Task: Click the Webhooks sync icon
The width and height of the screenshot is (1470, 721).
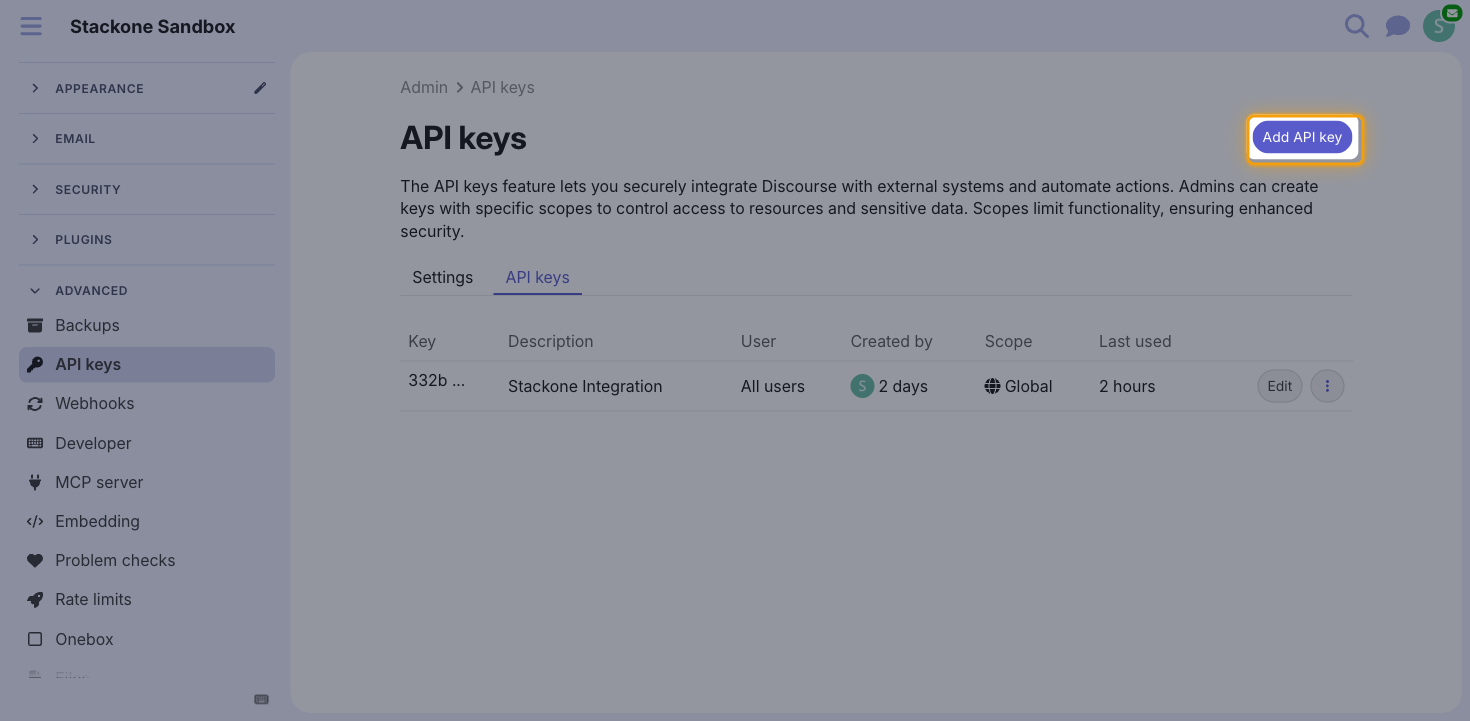Action: tap(35, 404)
